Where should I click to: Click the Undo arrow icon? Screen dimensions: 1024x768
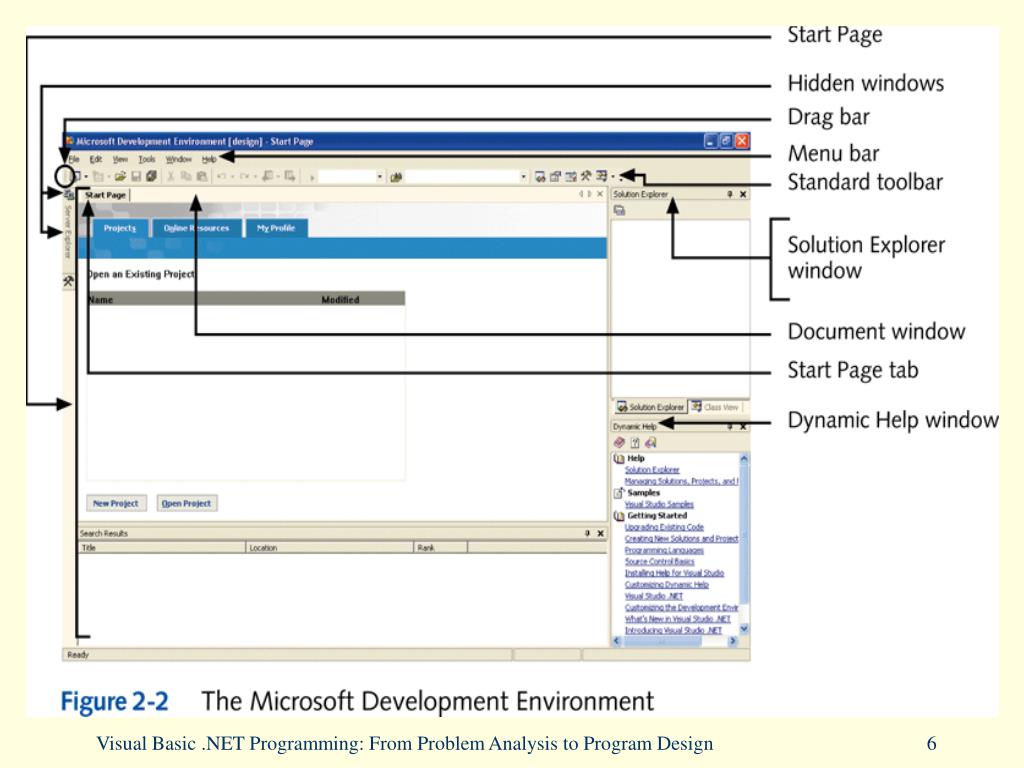tap(221, 176)
